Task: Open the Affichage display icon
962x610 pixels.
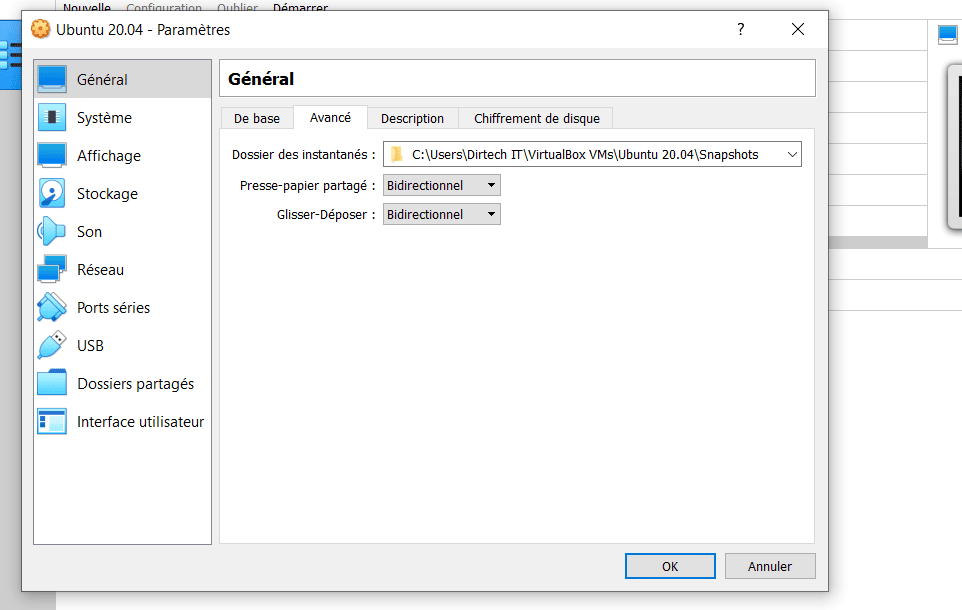Action: (x=52, y=155)
